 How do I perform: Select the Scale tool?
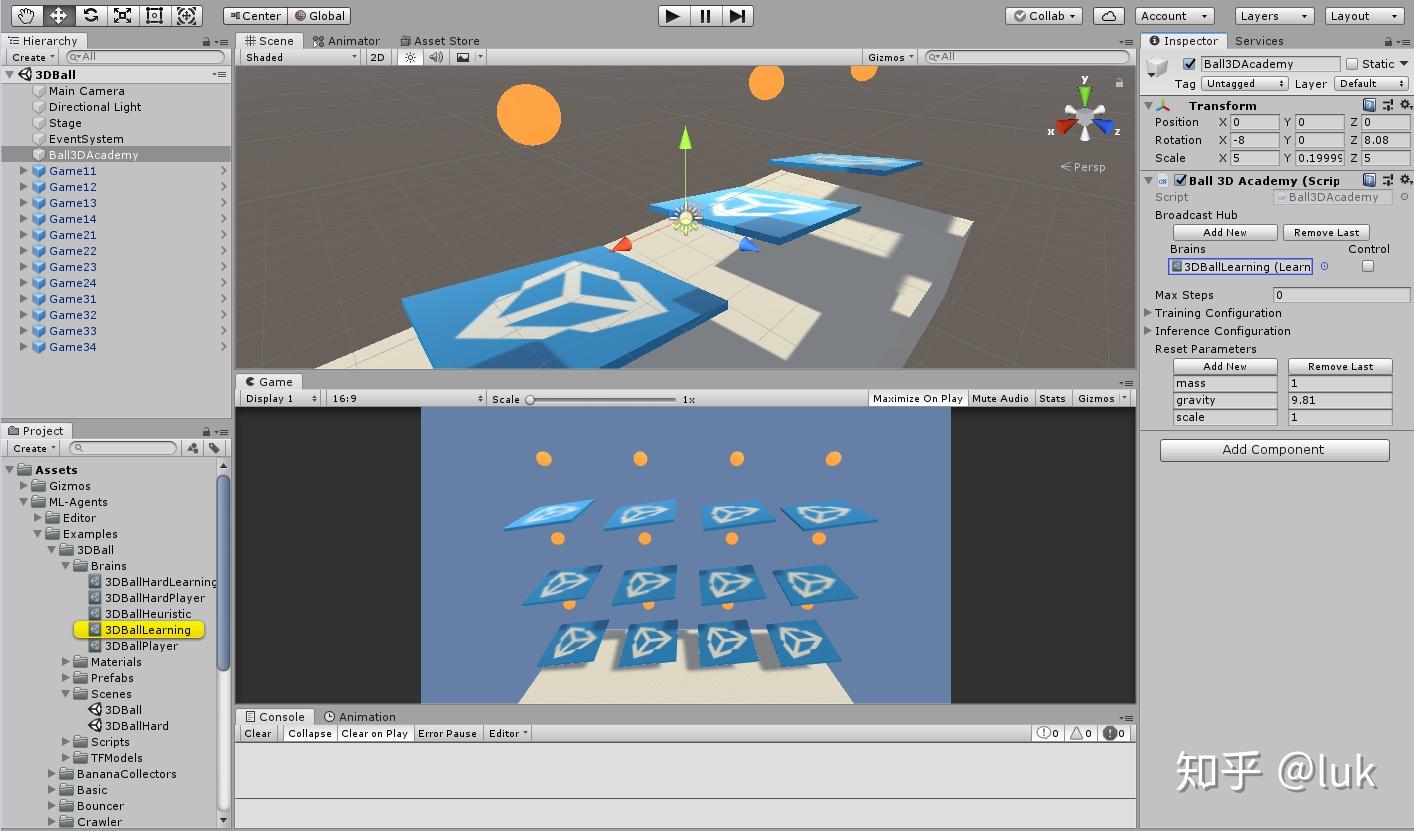click(124, 15)
